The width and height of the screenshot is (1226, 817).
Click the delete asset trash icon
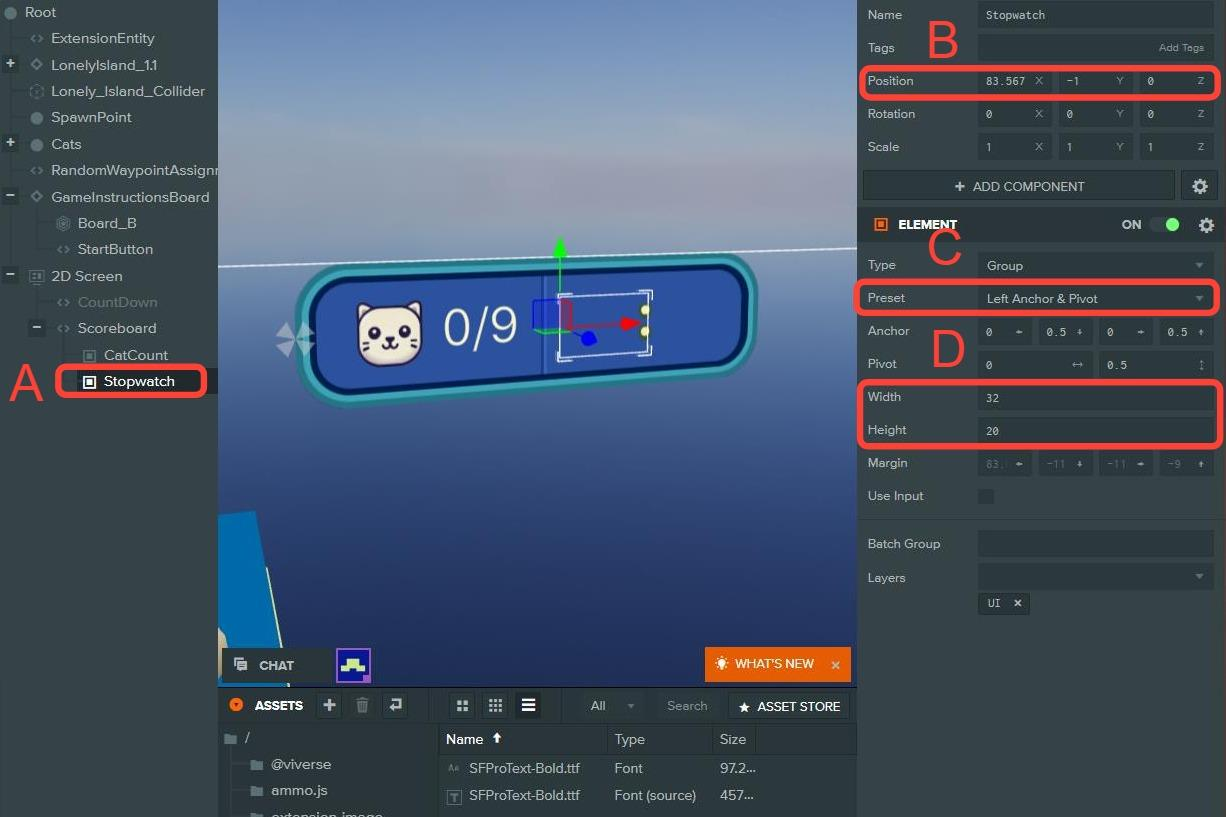point(362,706)
